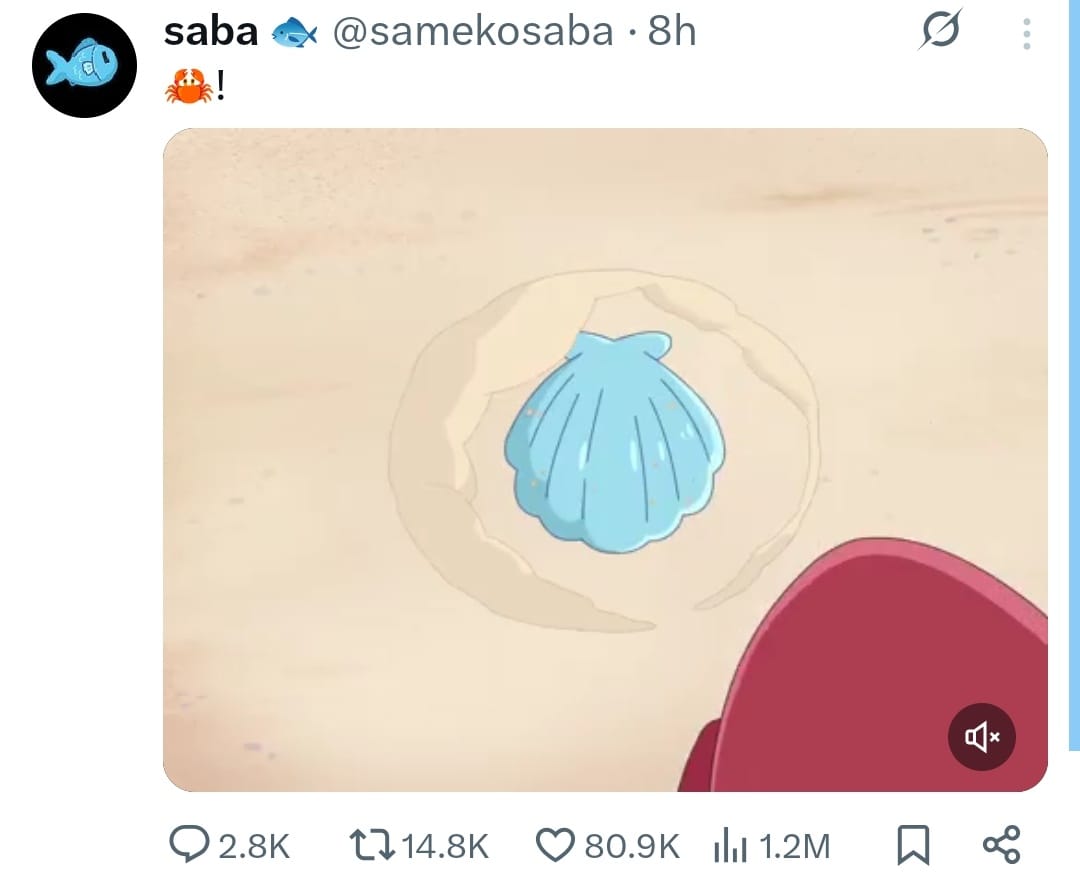Image resolution: width=1080 pixels, height=881 pixels.
Task: Open repost options via 14.8K count
Action: click(445, 846)
